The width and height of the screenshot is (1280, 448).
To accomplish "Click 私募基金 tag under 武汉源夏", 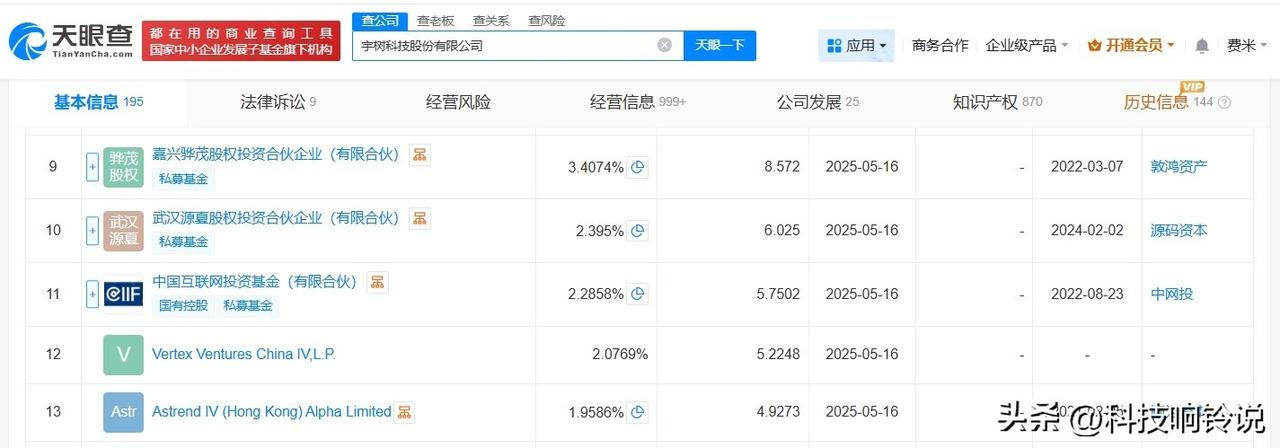I will [x=183, y=242].
